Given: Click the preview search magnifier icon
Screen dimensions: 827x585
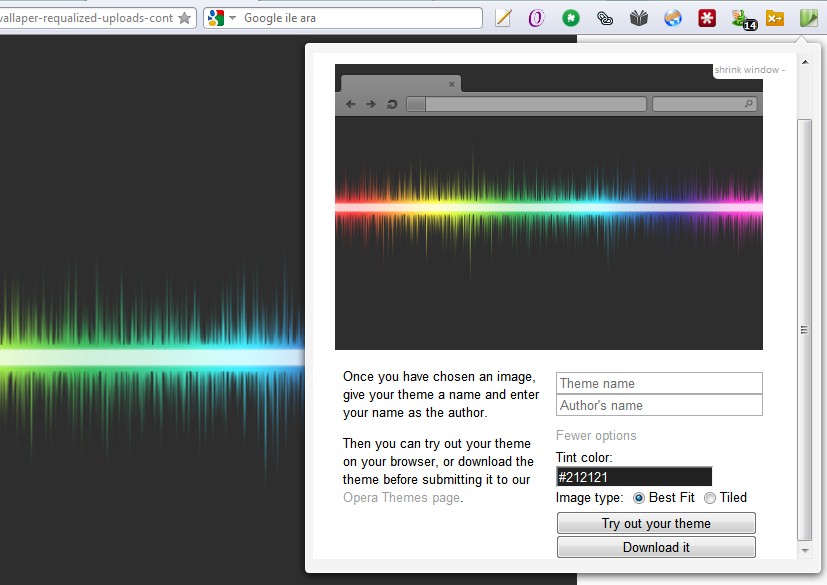Looking at the screenshot, I should coord(748,103).
